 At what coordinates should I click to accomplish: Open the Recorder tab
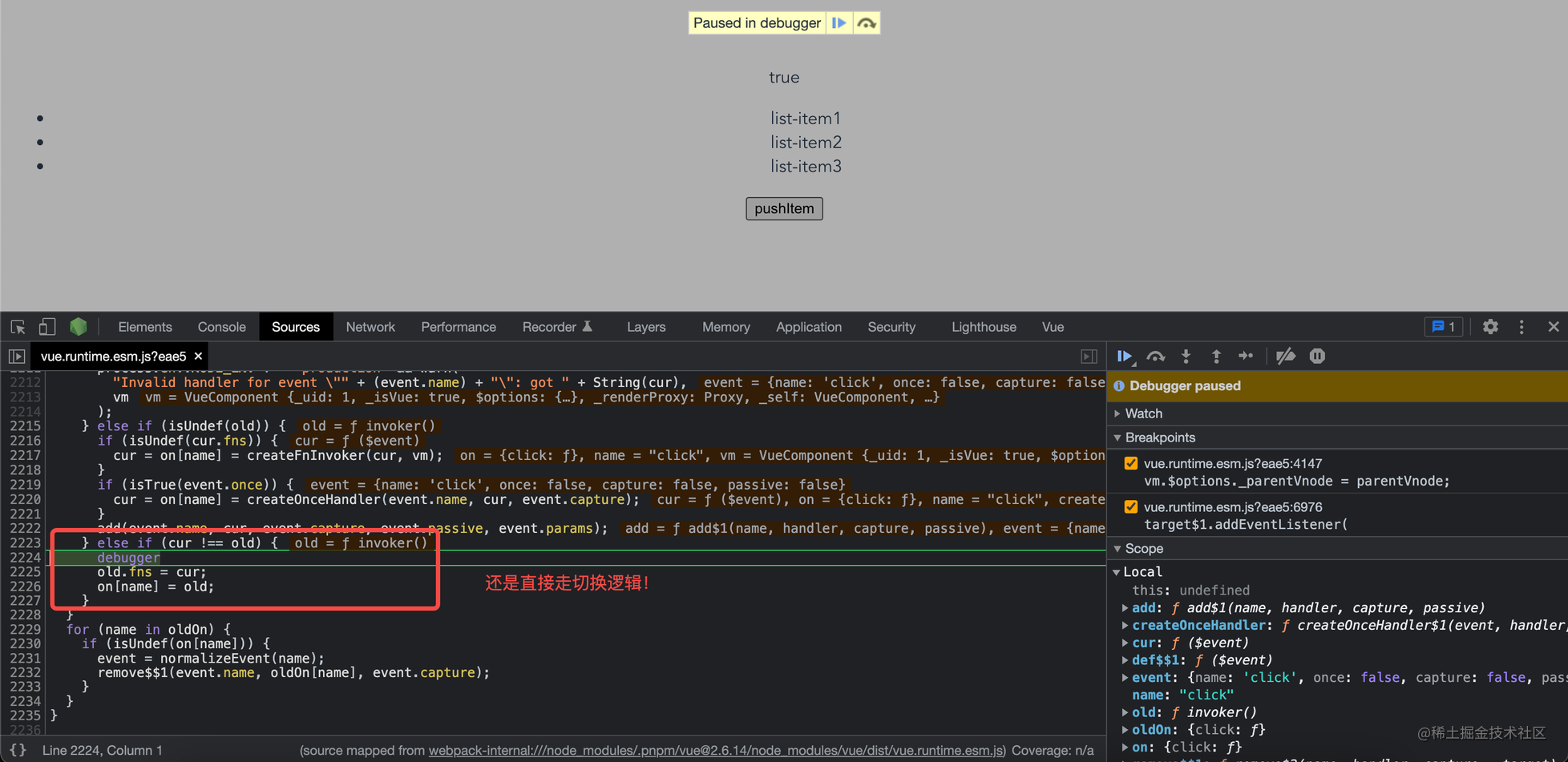click(557, 327)
